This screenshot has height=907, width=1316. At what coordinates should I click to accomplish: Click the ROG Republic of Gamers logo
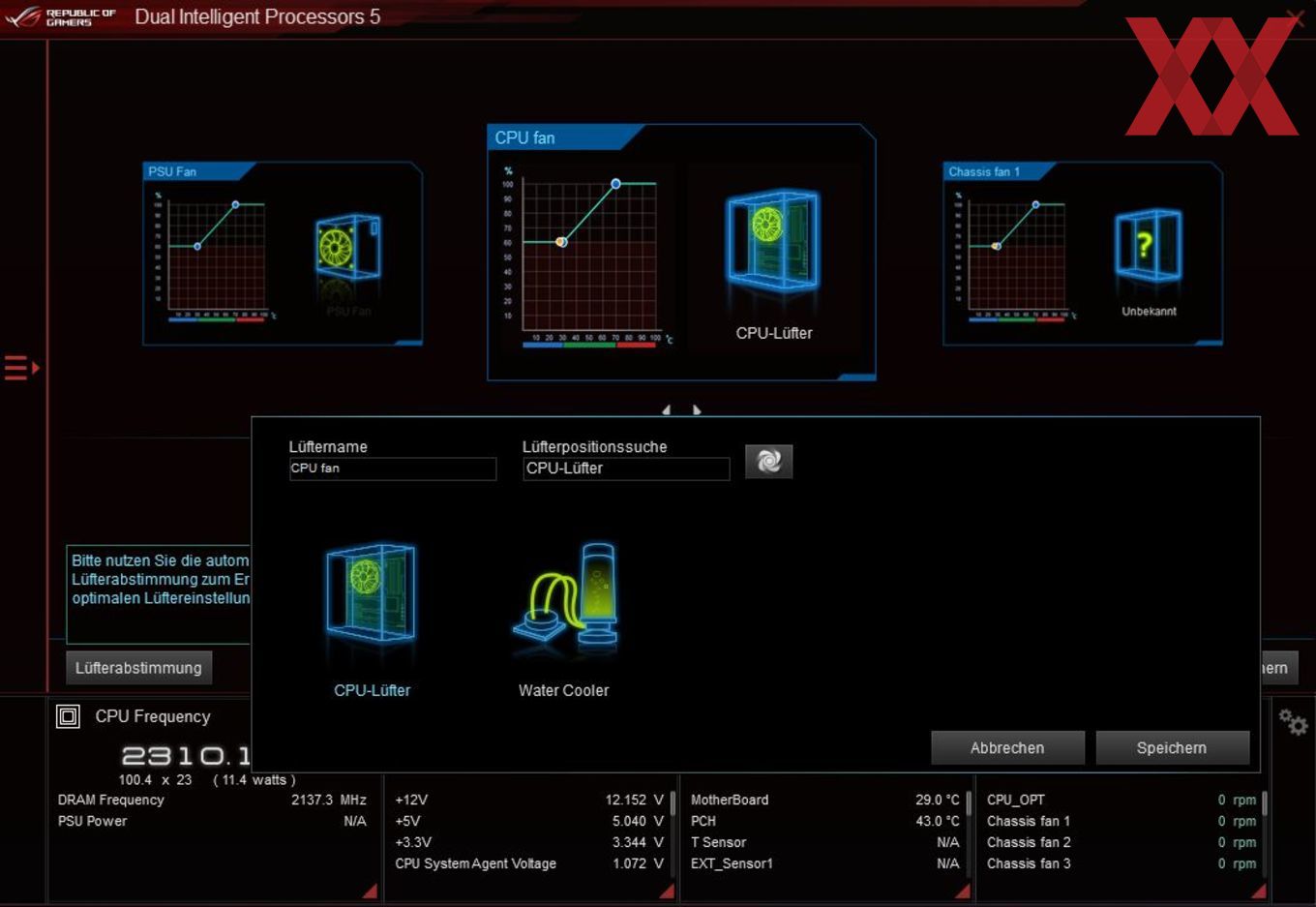tap(60, 16)
